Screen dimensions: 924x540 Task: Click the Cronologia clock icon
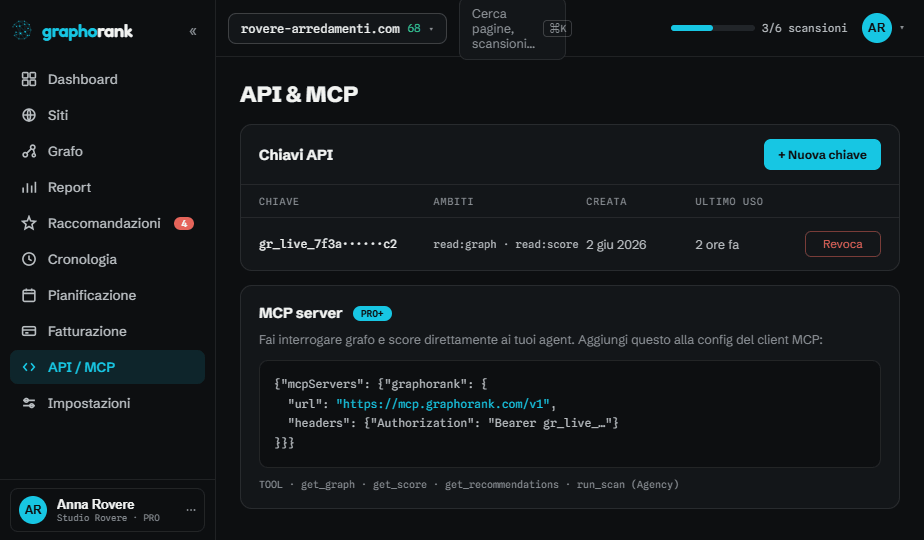[x=29, y=259]
